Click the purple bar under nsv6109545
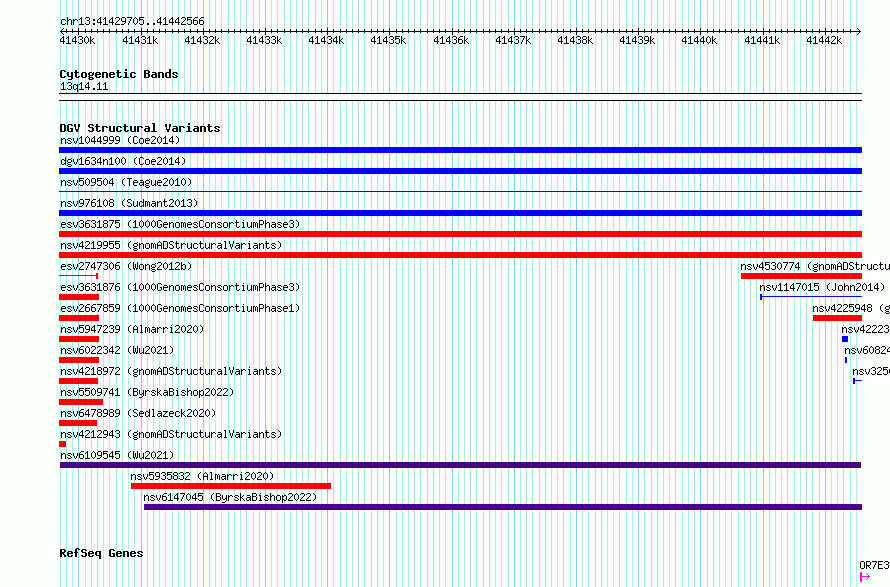This screenshot has height=587, width=890. [x=460, y=465]
